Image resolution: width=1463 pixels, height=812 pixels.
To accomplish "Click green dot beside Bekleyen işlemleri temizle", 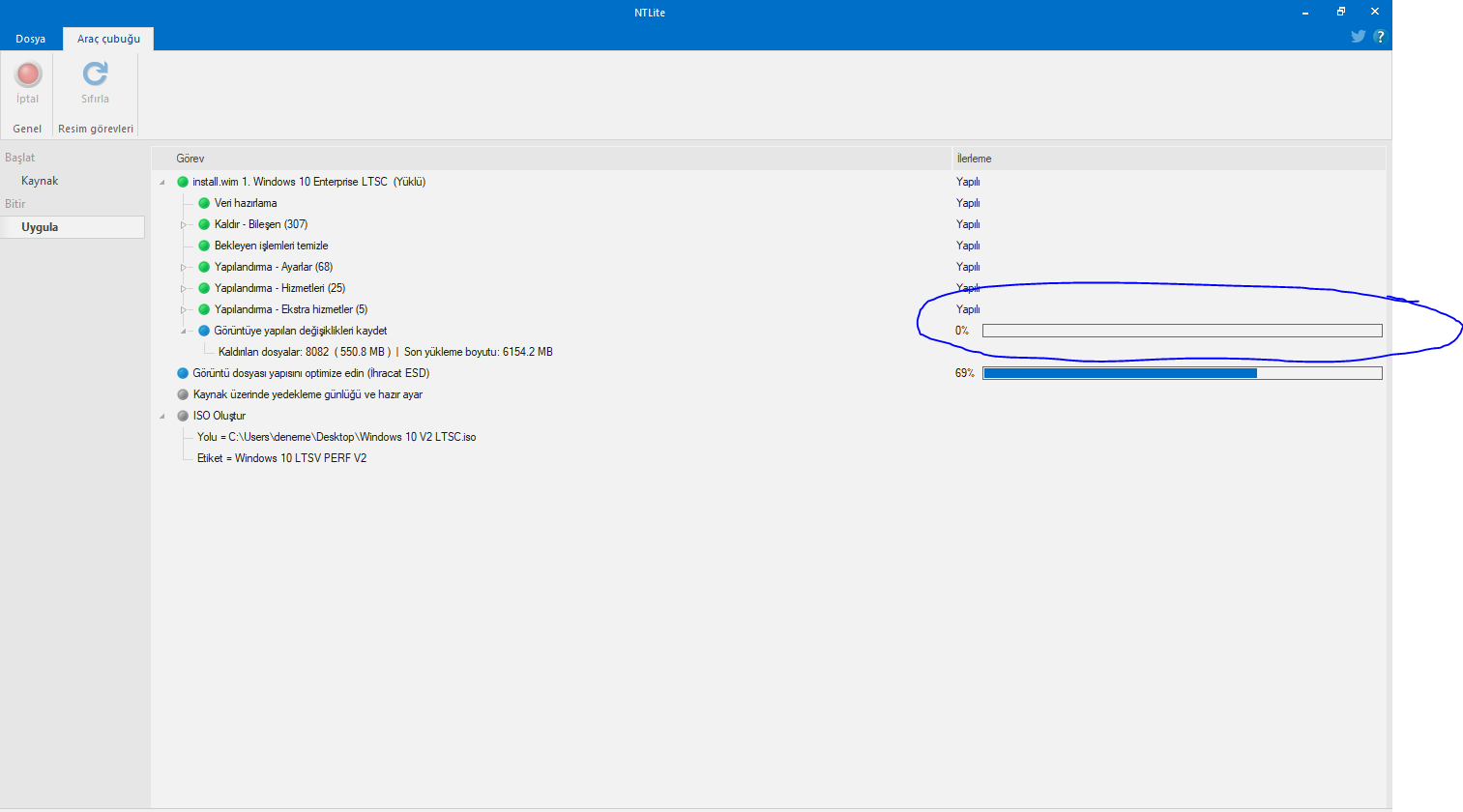I will pos(204,246).
